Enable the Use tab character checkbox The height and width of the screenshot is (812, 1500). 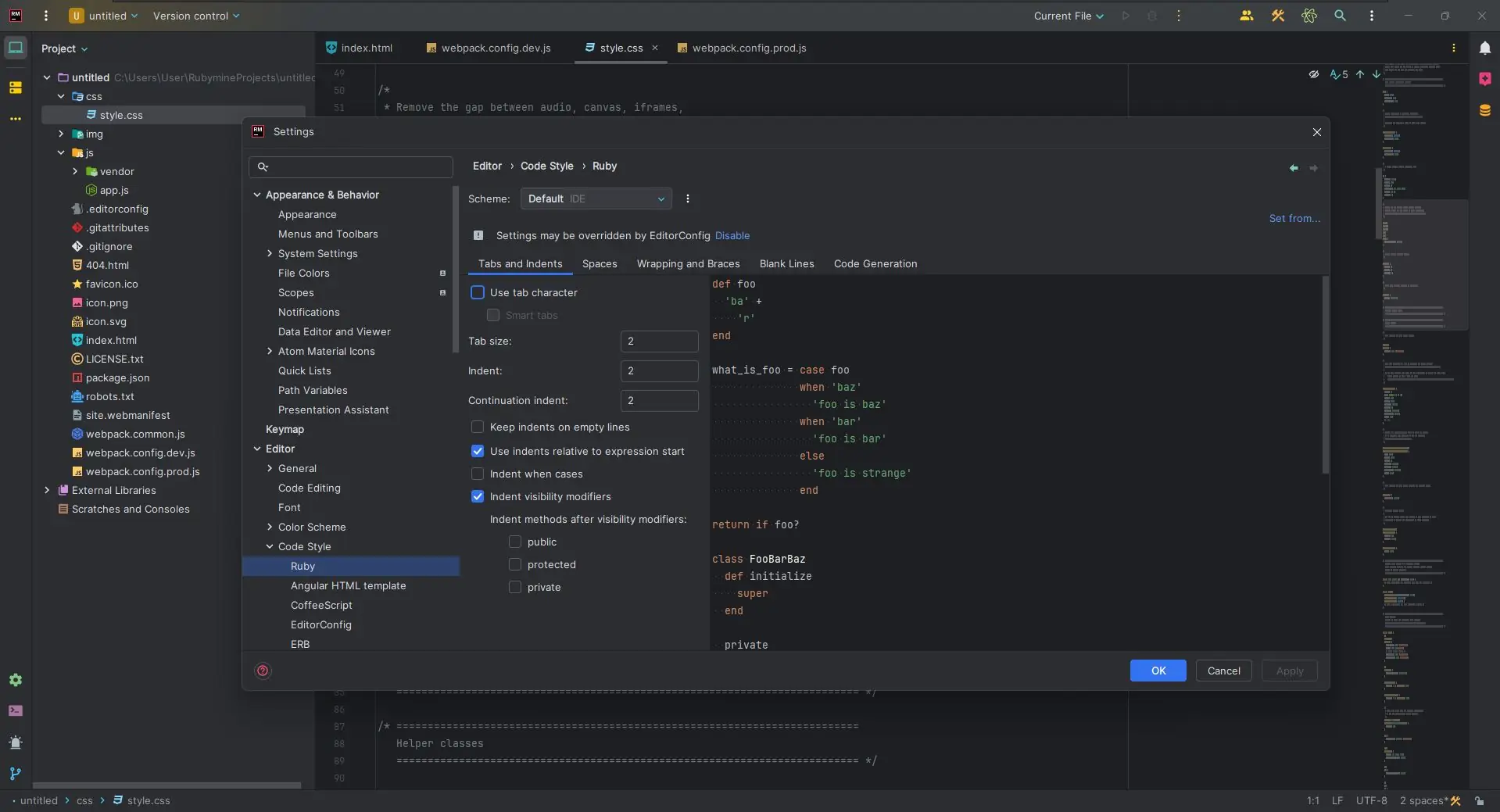tap(478, 292)
